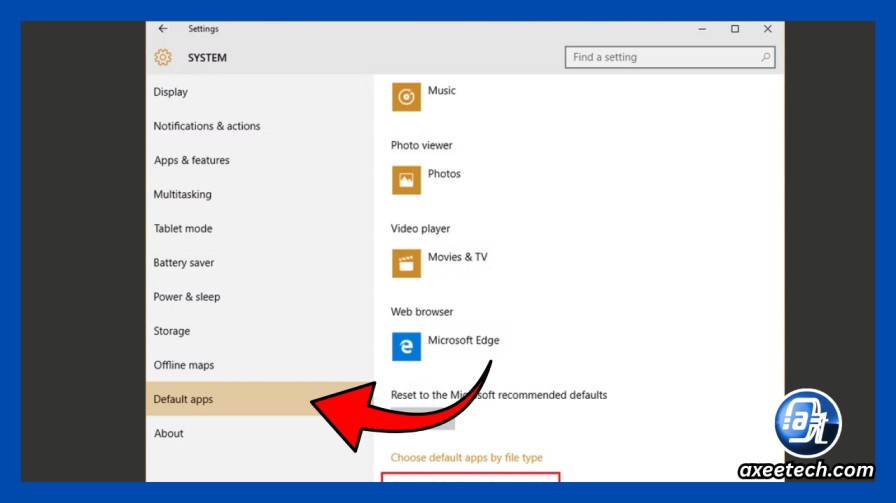Open About page
Screen dimensions: 896x503
point(259,433)
